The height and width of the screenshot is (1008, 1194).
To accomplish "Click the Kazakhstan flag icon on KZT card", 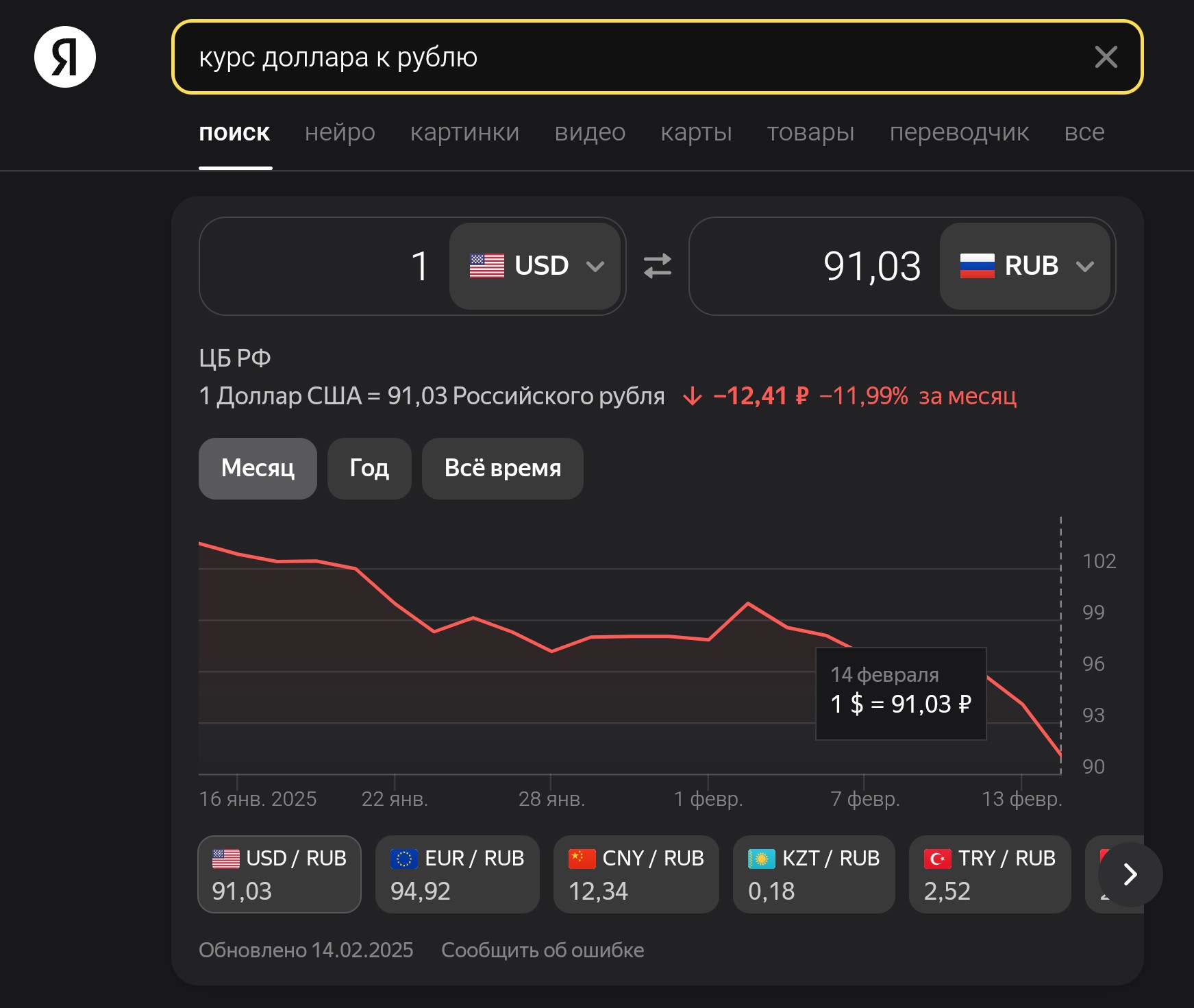I will tap(762, 859).
